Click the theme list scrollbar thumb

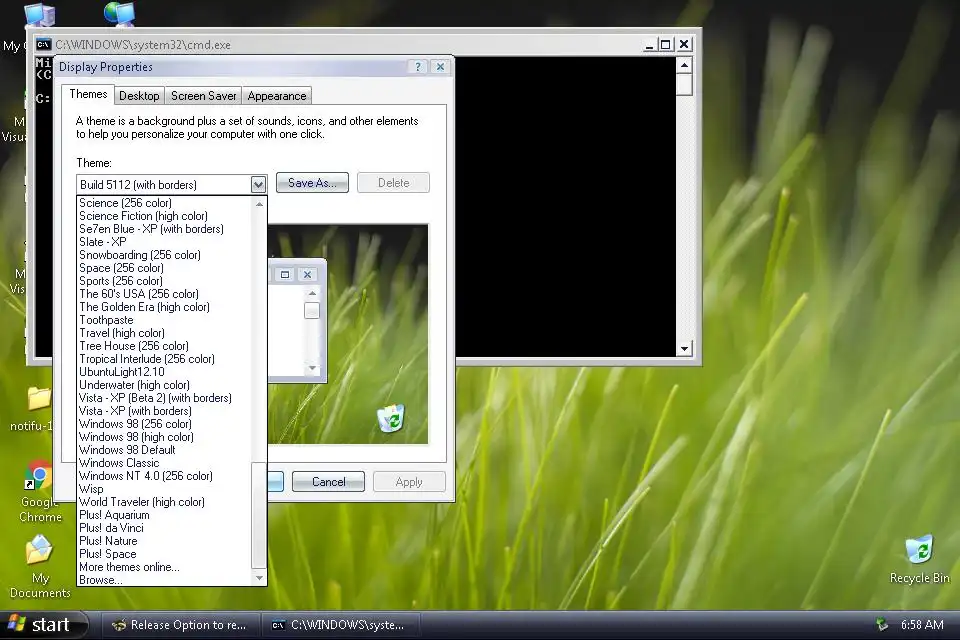point(259,516)
